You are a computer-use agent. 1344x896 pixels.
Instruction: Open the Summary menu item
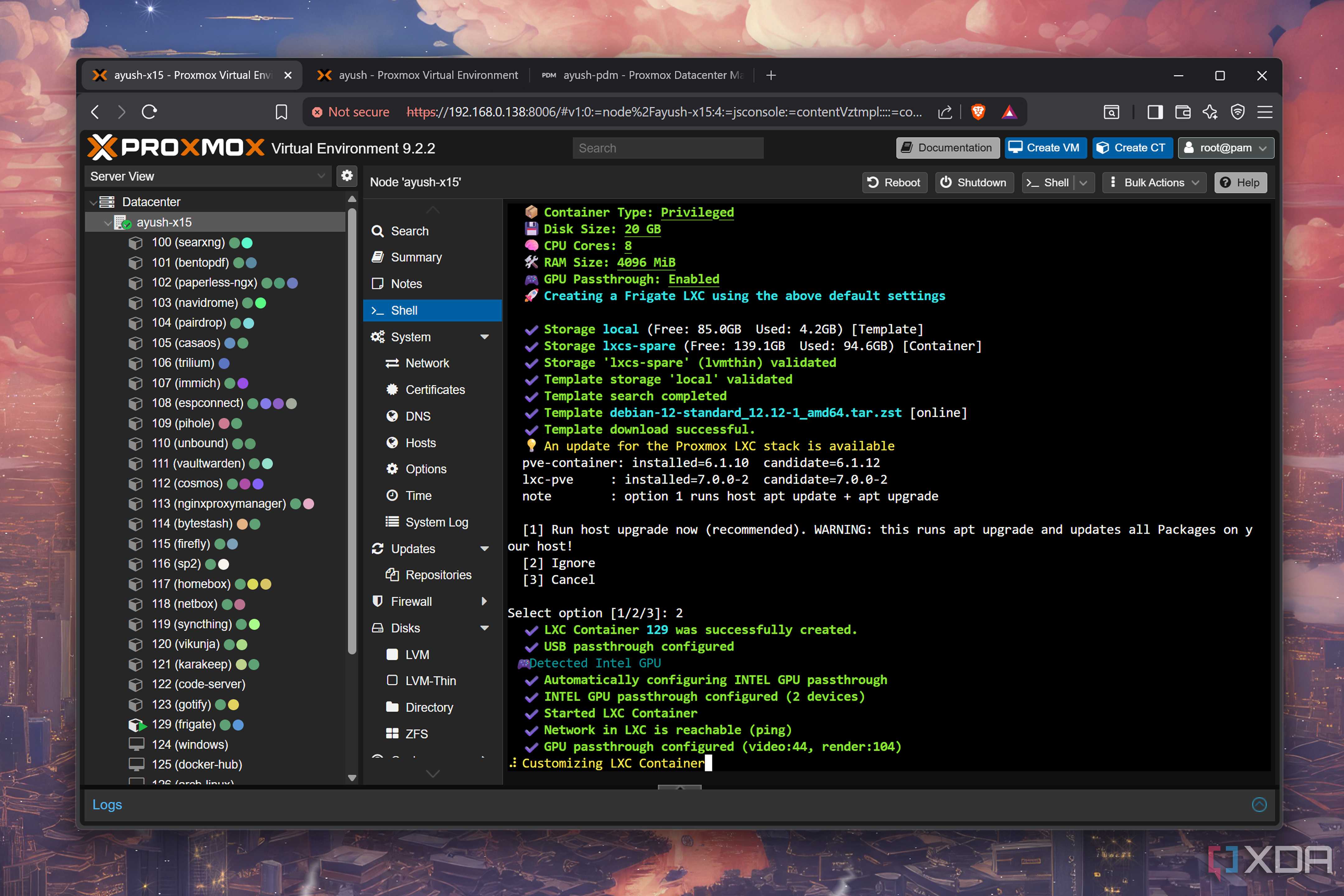click(x=432, y=257)
